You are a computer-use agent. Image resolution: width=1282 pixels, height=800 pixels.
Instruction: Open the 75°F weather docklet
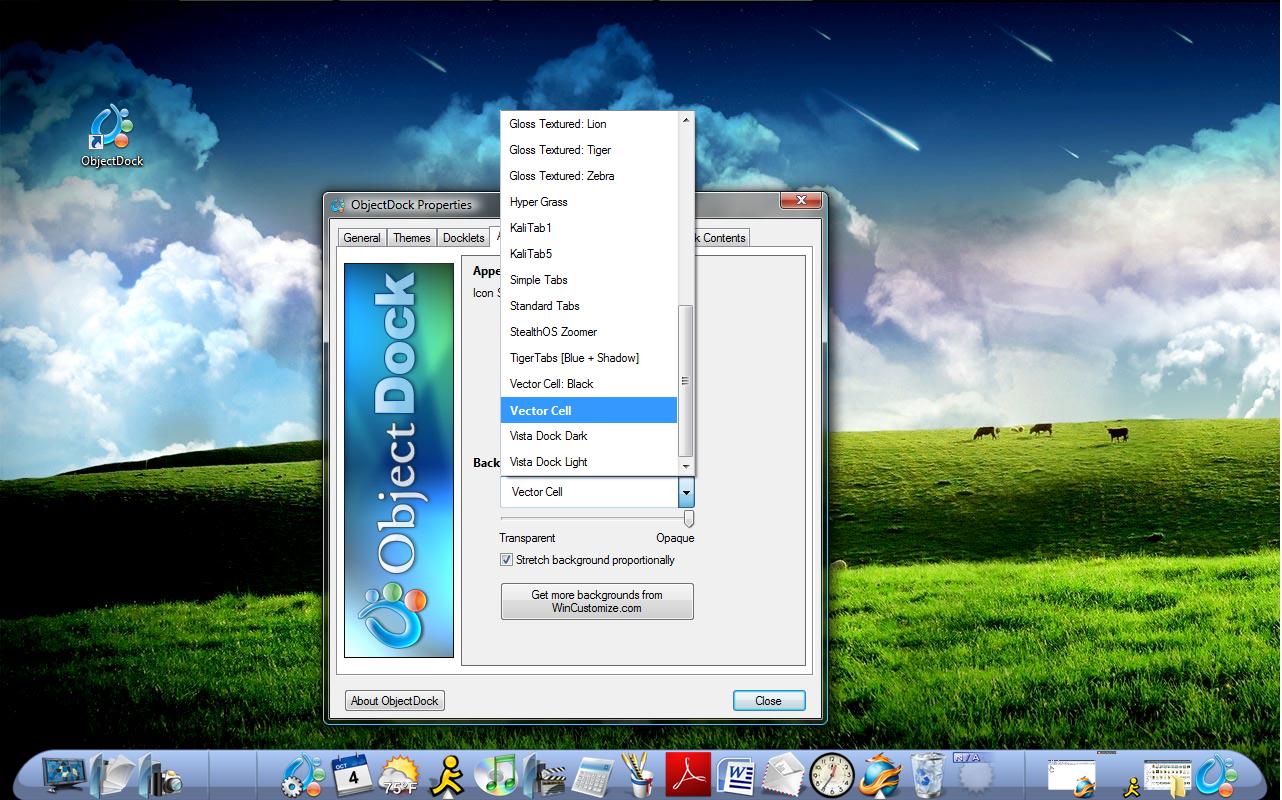[399, 776]
